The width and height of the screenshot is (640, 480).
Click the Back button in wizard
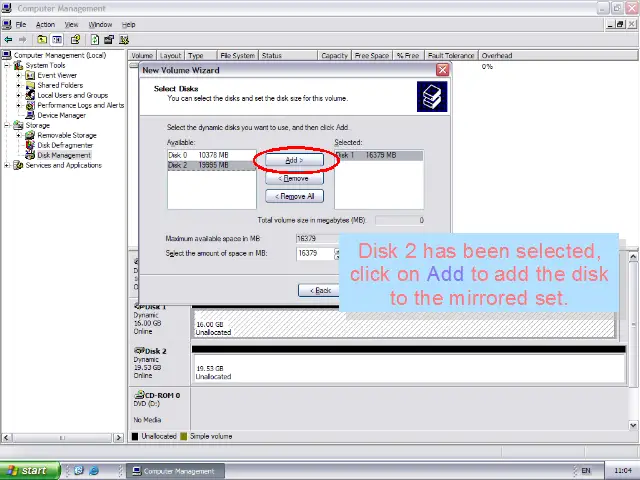point(319,290)
